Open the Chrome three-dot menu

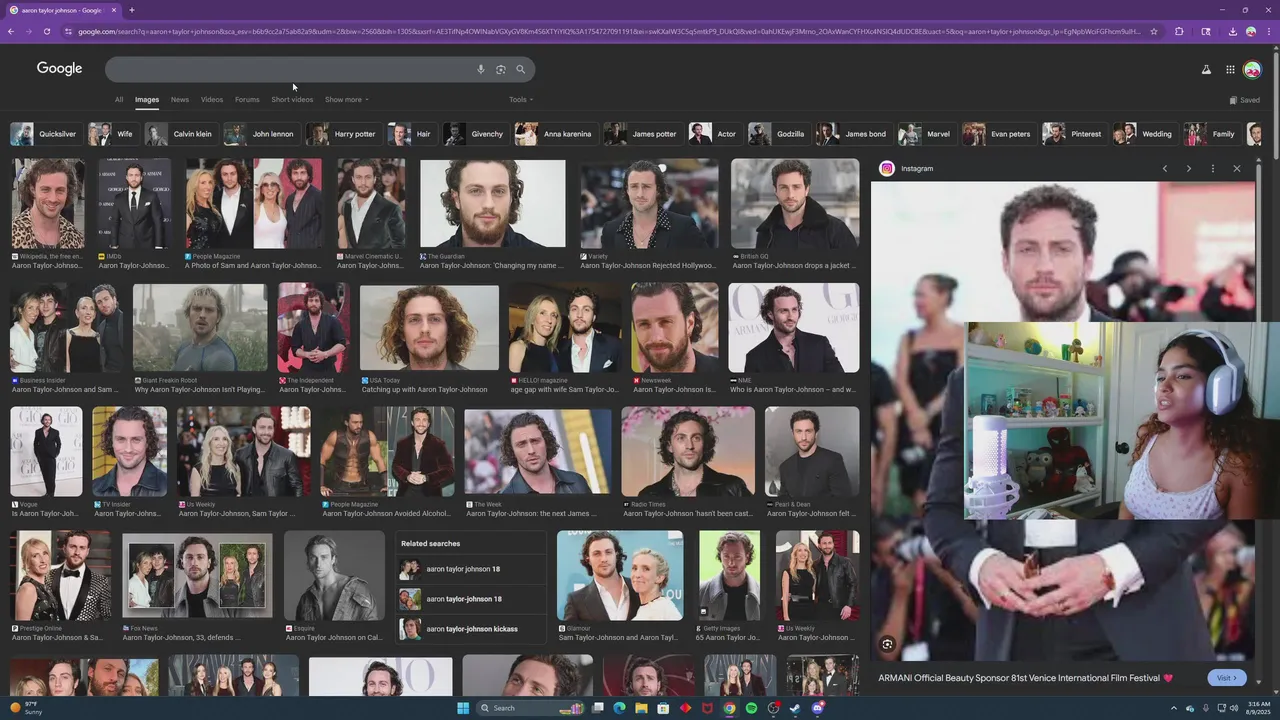(1269, 31)
